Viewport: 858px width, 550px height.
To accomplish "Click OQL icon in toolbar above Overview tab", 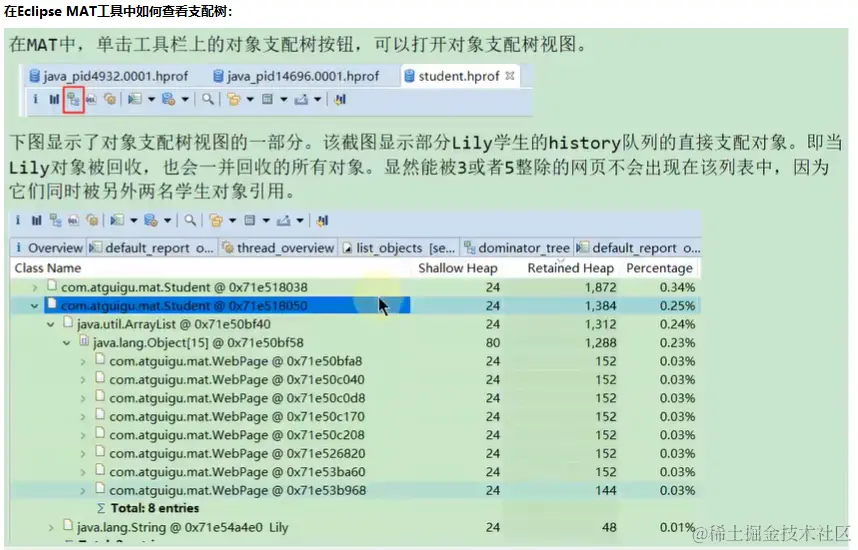I will [x=74, y=221].
